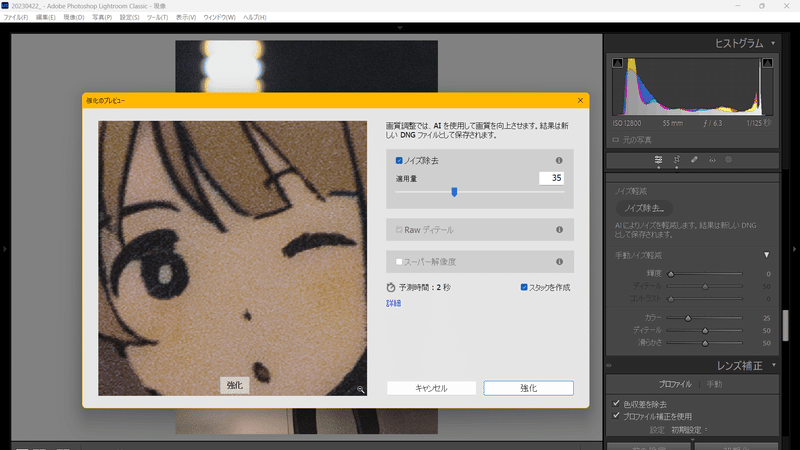Image resolution: width=800 pixels, height=450 pixels.
Task: Select the Edit sliders tool icon
Action: (658, 160)
